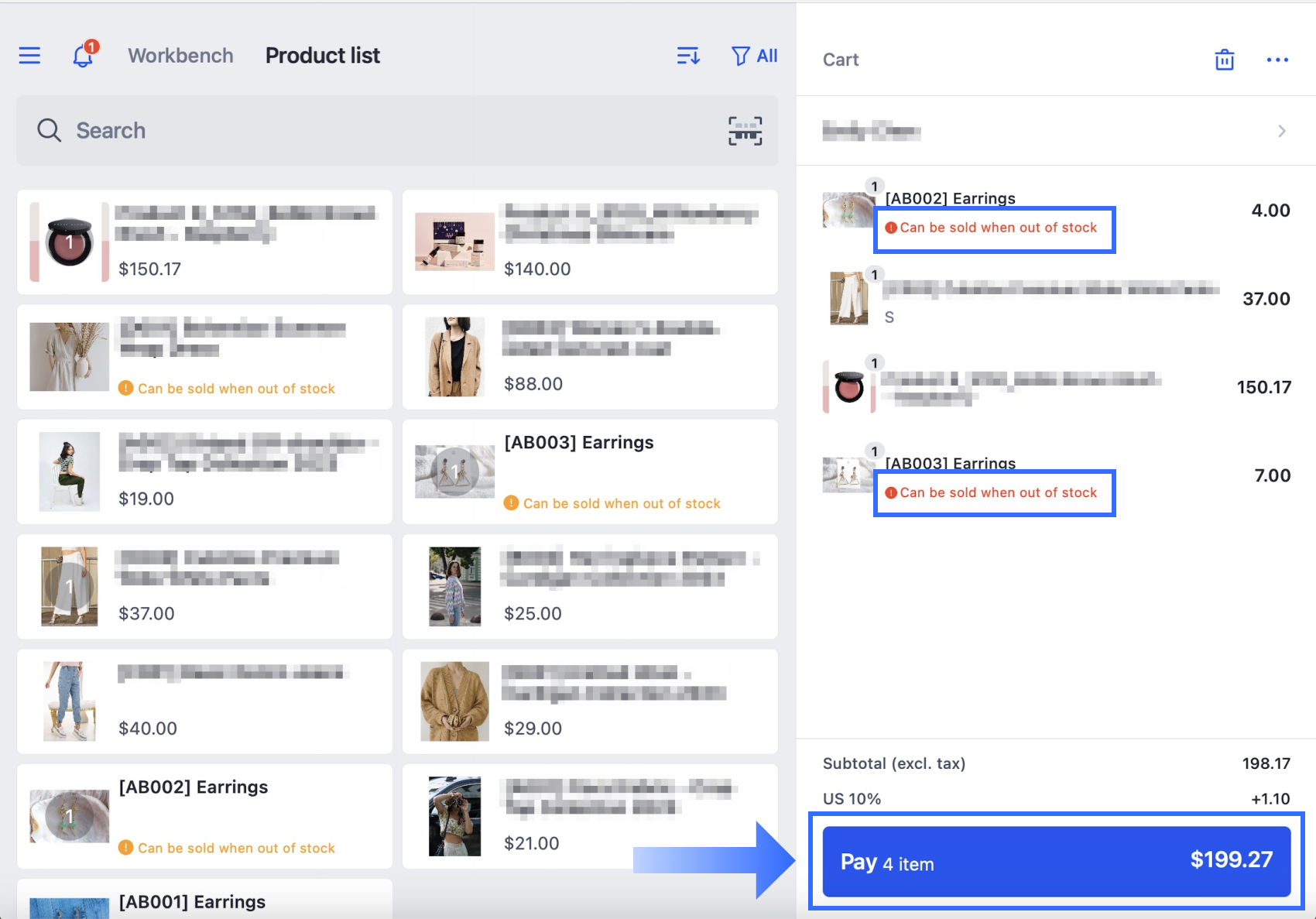Add the [AB001] Earrings product card

(204, 900)
